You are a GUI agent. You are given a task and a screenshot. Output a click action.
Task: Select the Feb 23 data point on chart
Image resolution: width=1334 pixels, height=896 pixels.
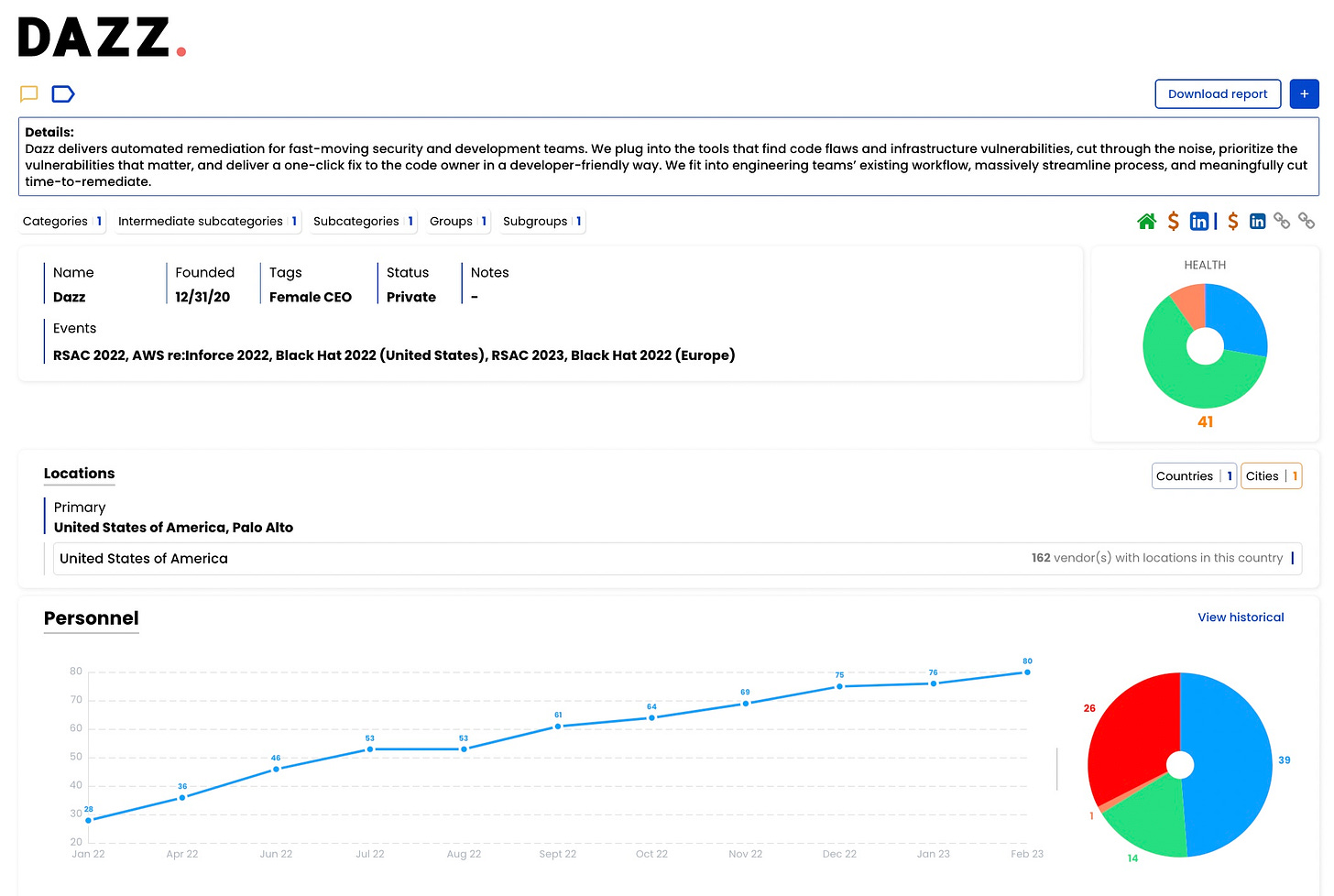tap(1027, 672)
